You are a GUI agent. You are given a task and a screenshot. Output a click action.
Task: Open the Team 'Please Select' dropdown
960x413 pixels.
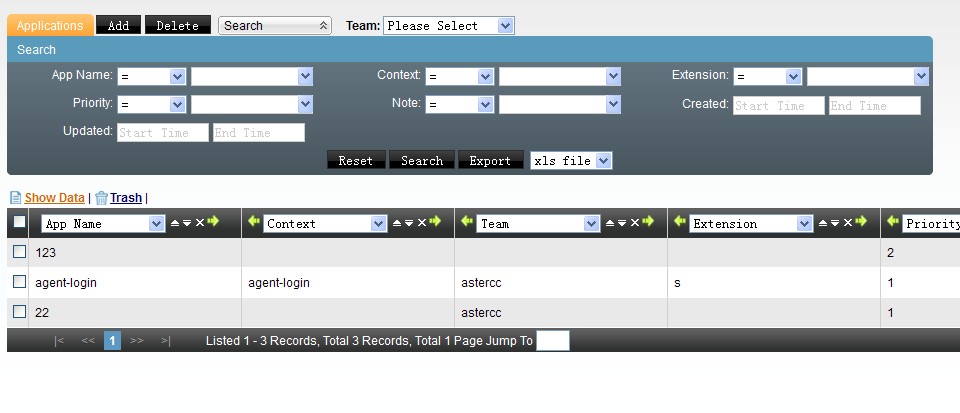[x=448, y=26]
